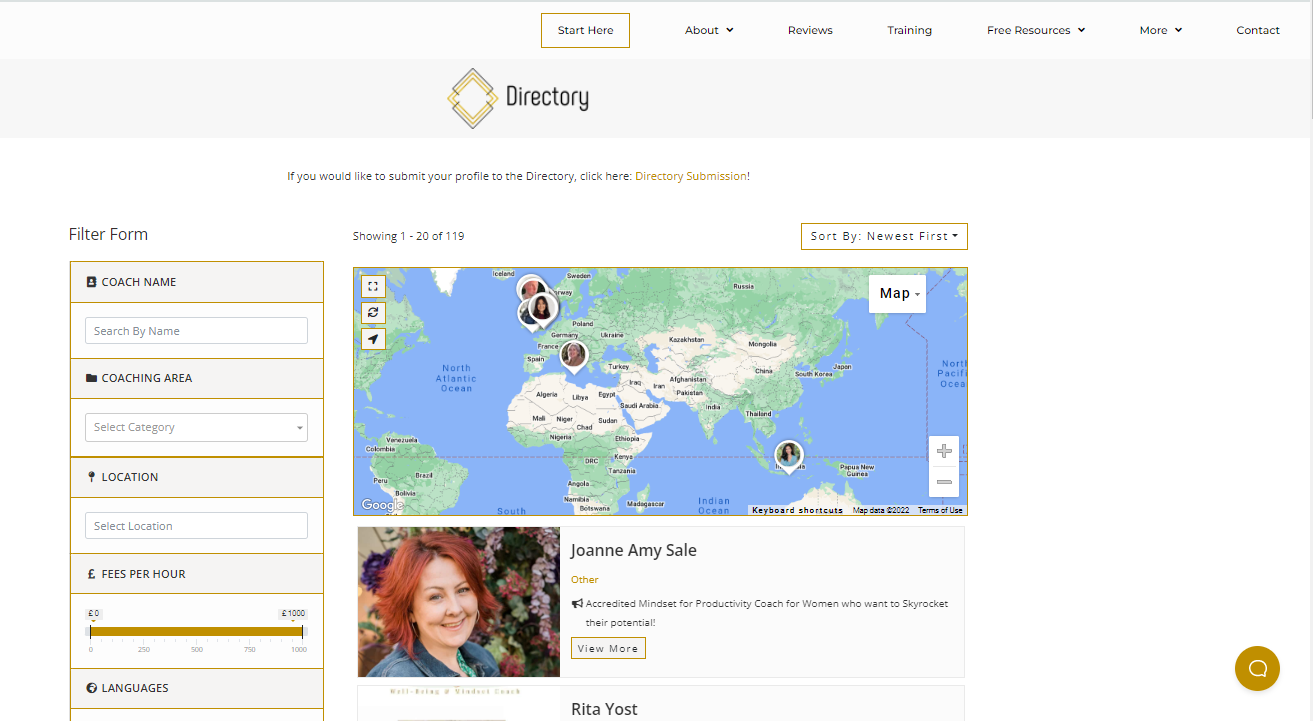Image resolution: width=1313 pixels, height=721 pixels.
Task: Open the Select Category dropdown
Action: (196, 427)
